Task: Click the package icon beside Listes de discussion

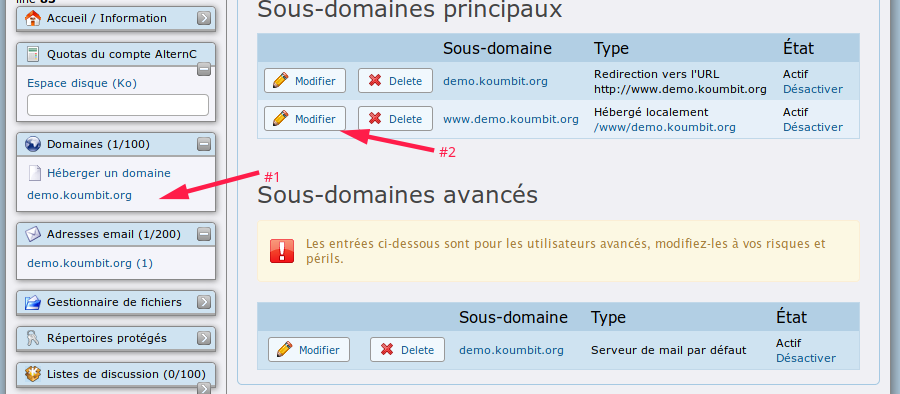Action: coord(33,374)
